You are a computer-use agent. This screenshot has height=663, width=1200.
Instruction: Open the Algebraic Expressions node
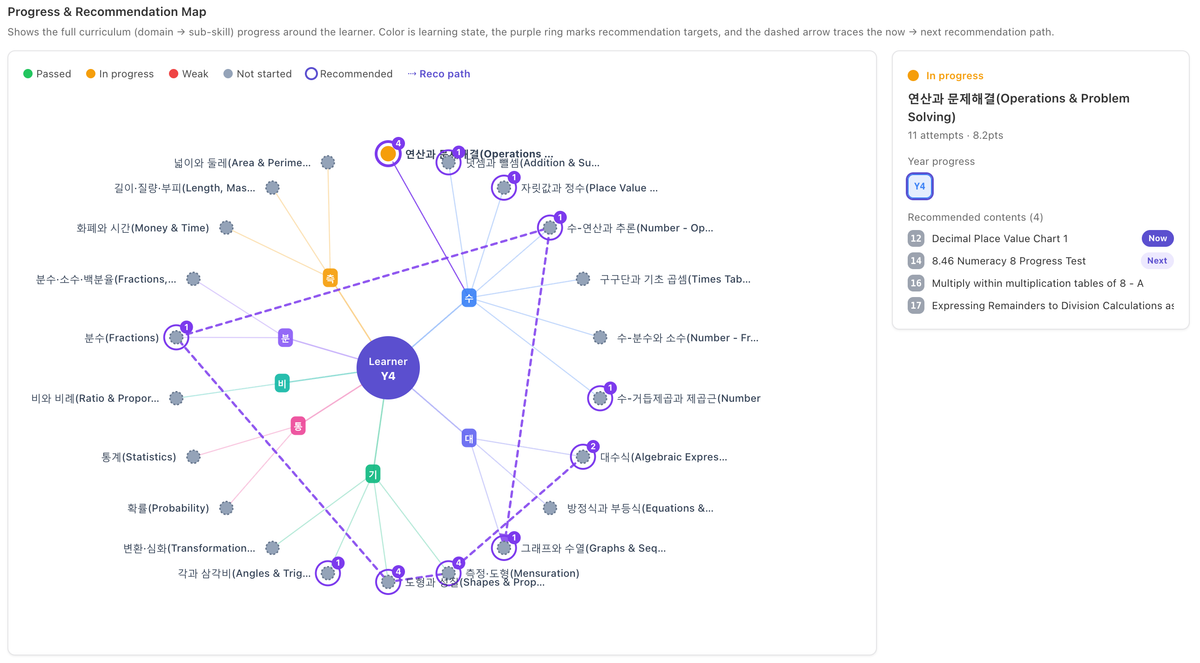pos(583,457)
